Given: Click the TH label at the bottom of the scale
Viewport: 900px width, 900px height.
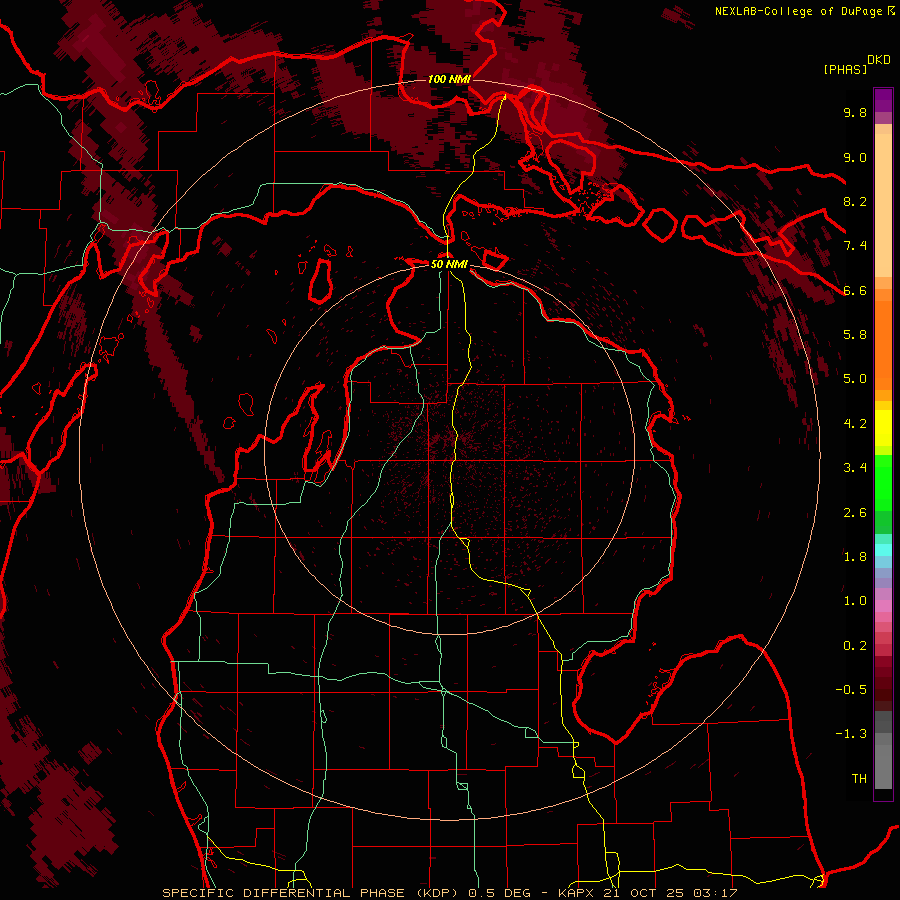Looking at the screenshot, I should [x=859, y=779].
